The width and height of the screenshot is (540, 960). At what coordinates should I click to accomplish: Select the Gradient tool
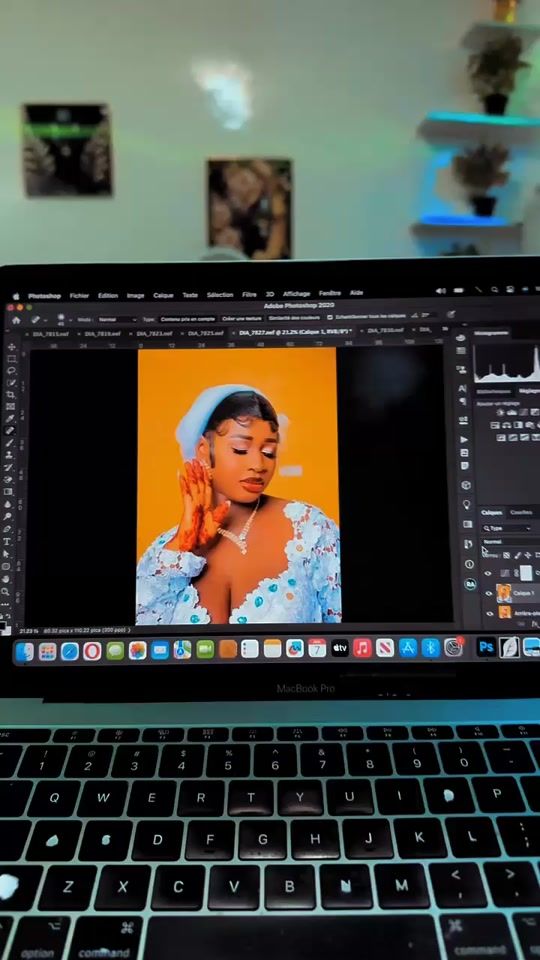(x=9, y=492)
